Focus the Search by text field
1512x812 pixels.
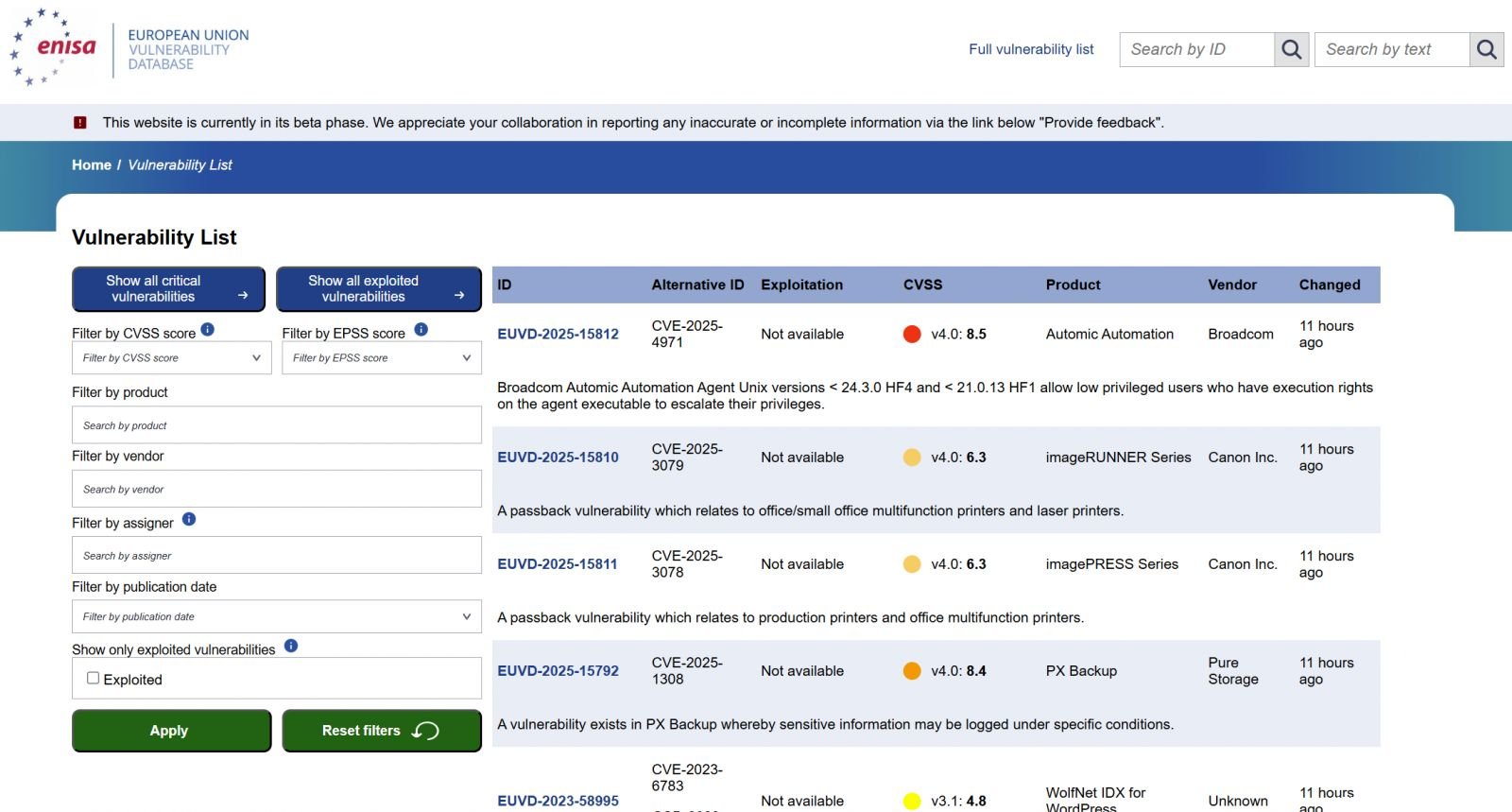click(1392, 49)
